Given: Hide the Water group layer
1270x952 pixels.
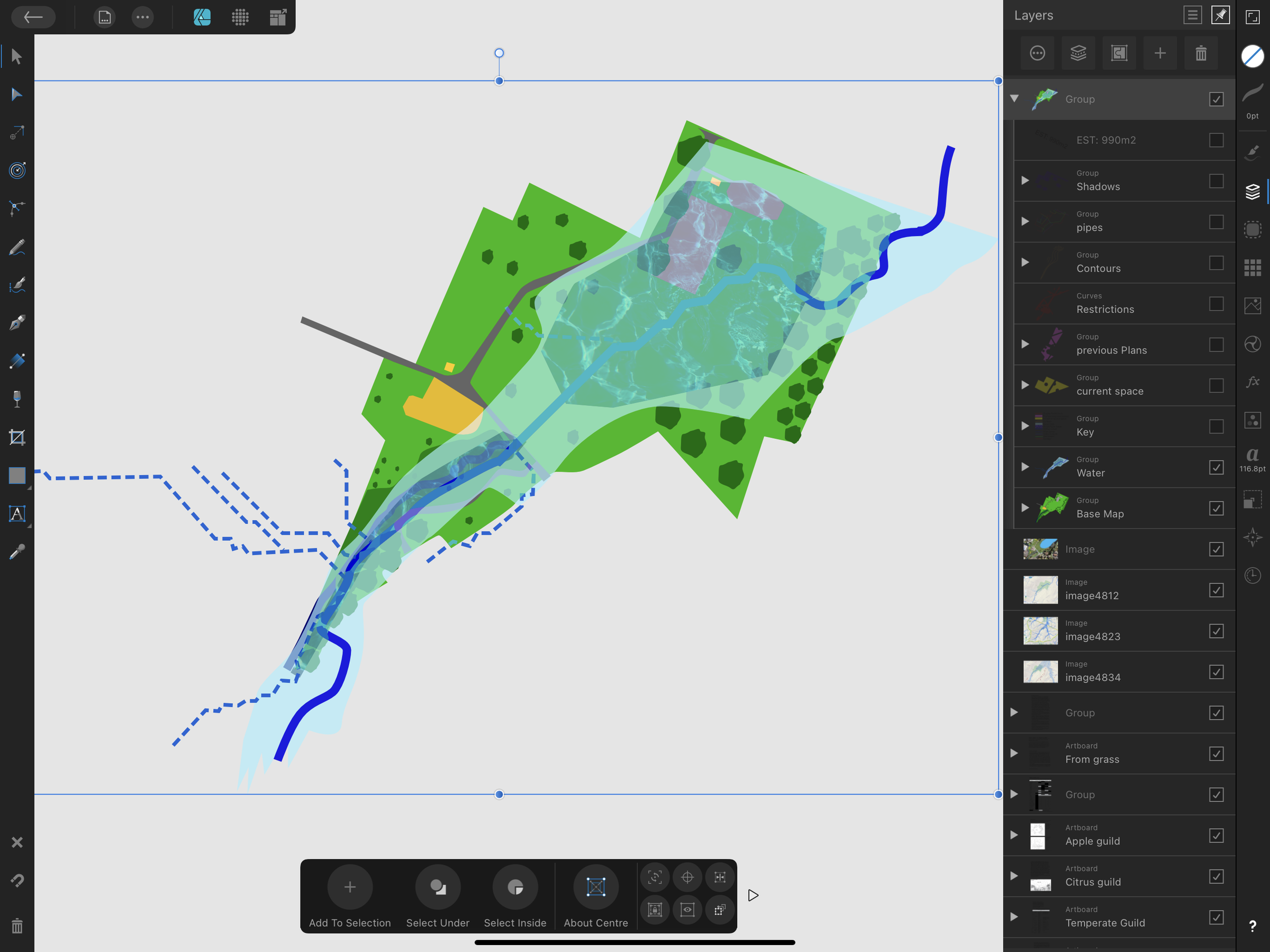Looking at the screenshot, I should (1217, 467).
